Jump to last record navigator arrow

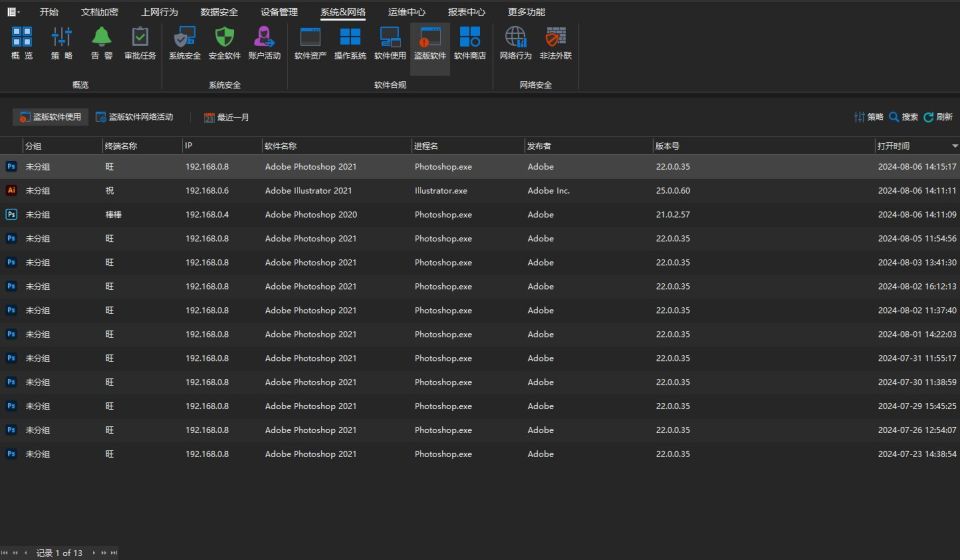pos(114,553)
